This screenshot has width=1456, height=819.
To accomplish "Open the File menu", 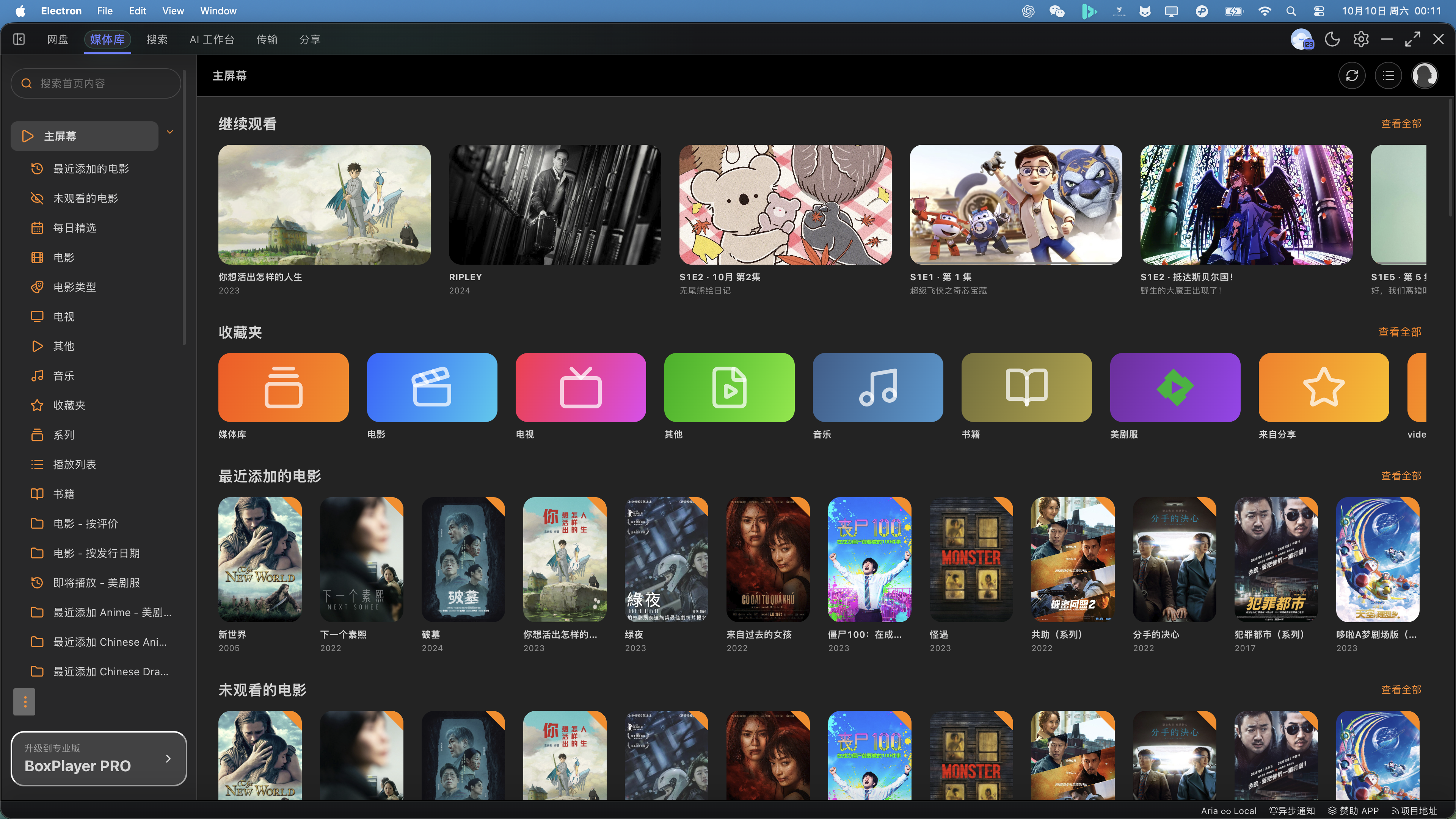I will click(x=105, y=11).
